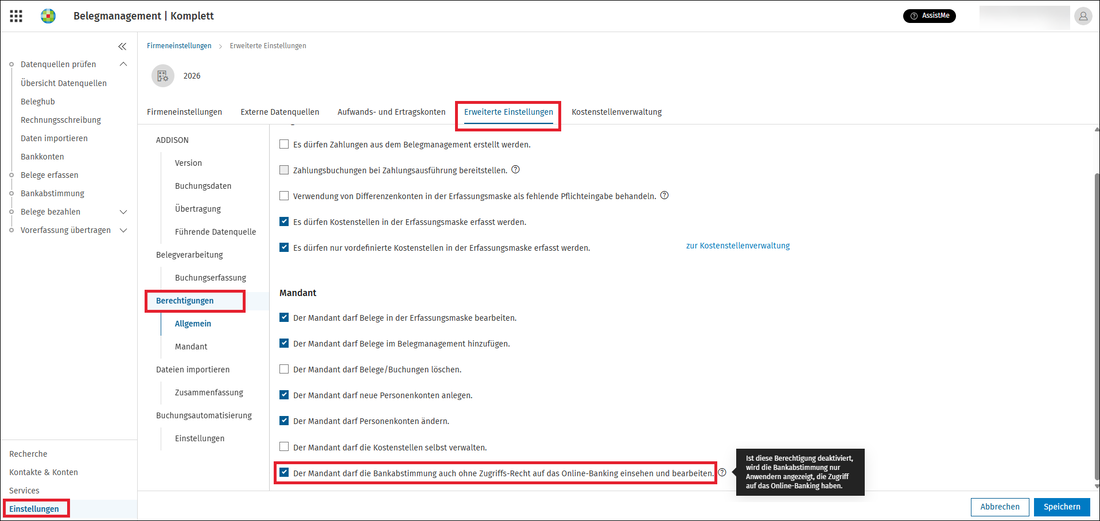Select ADDISON in settings navigation
Screen dimensions: 1100x521
click(x=172, y=140)
